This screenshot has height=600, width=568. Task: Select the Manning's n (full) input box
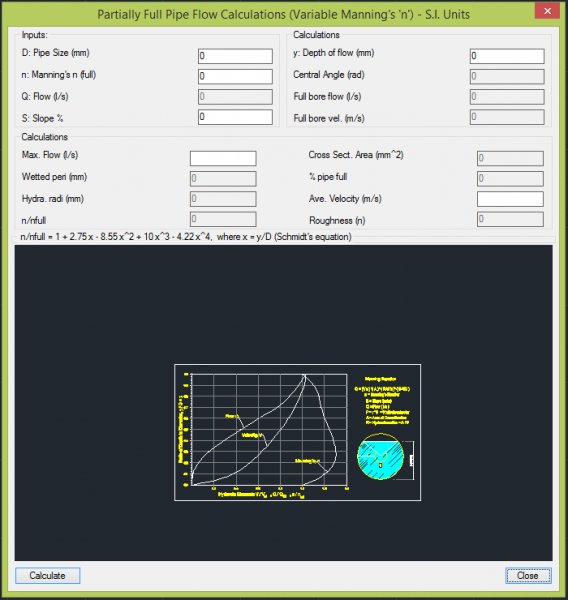(235, 76)
